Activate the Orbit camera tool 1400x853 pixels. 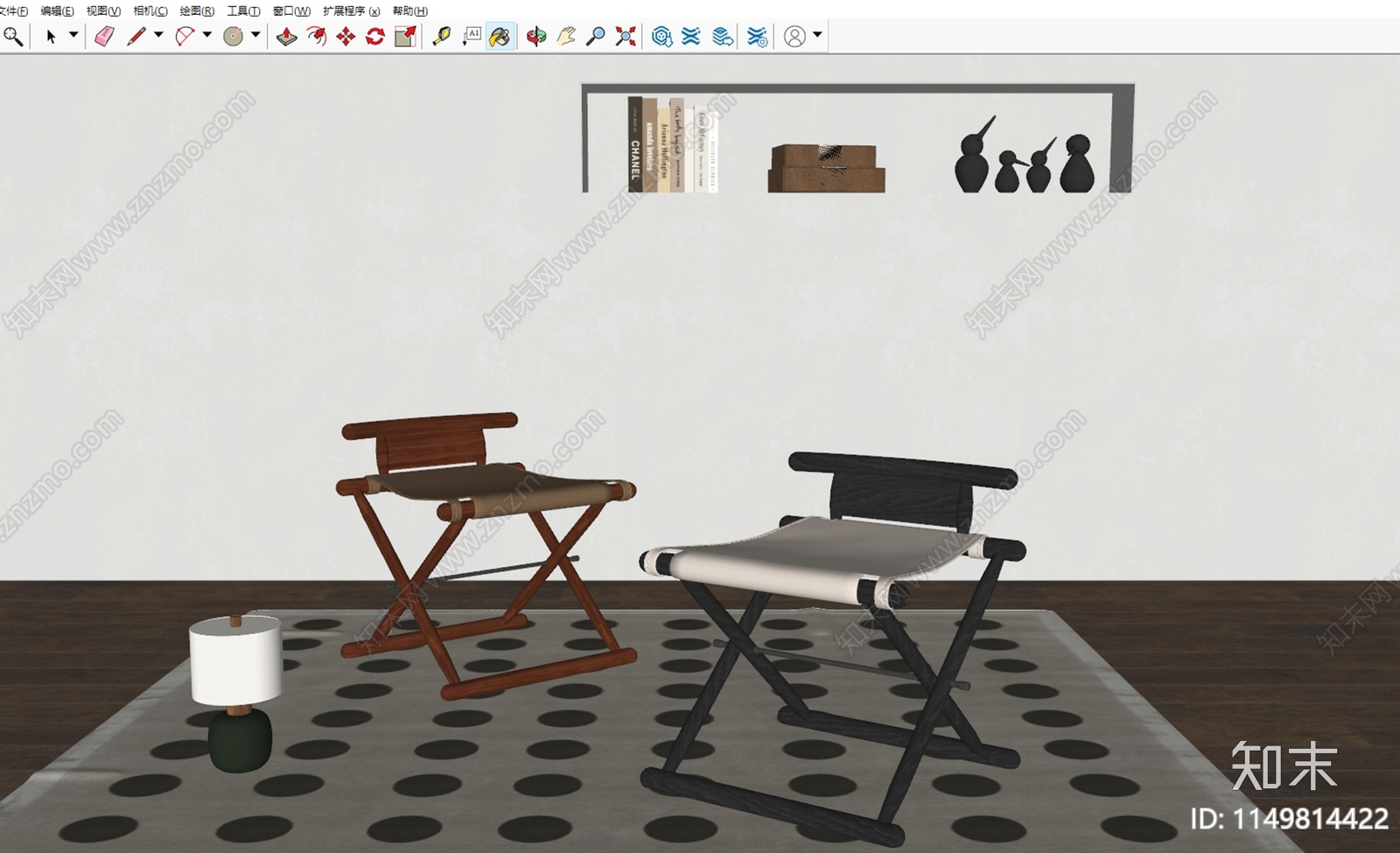click(x=536, y=37)
